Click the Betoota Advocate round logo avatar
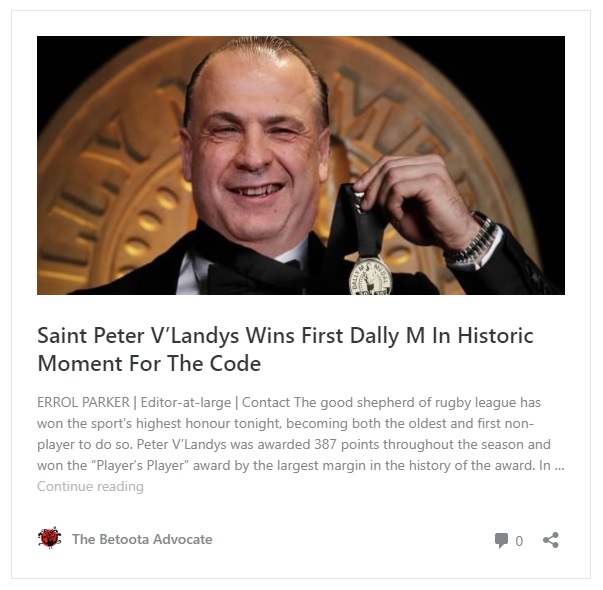Image resolution: width=603 pixels, height=590 pixels. coord(50,538)
